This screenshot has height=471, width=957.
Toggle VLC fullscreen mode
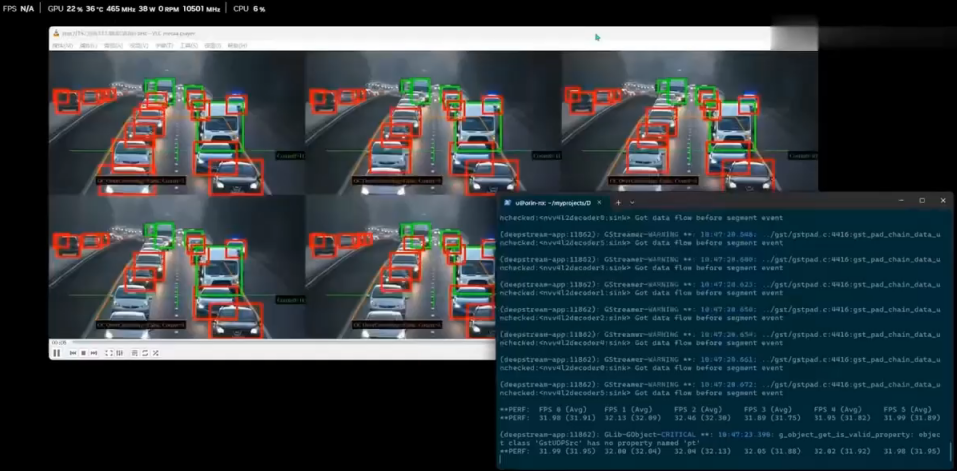click(109, 353)
